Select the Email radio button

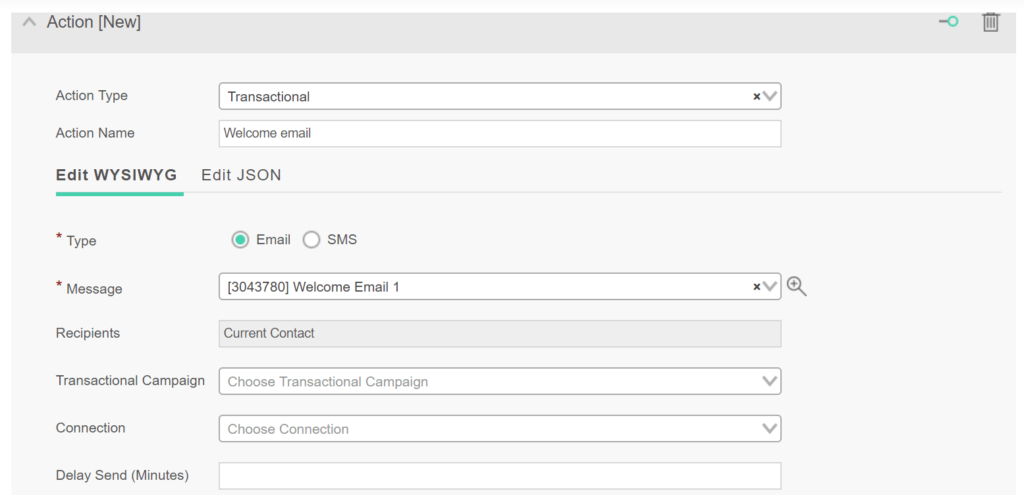point(240,240)
